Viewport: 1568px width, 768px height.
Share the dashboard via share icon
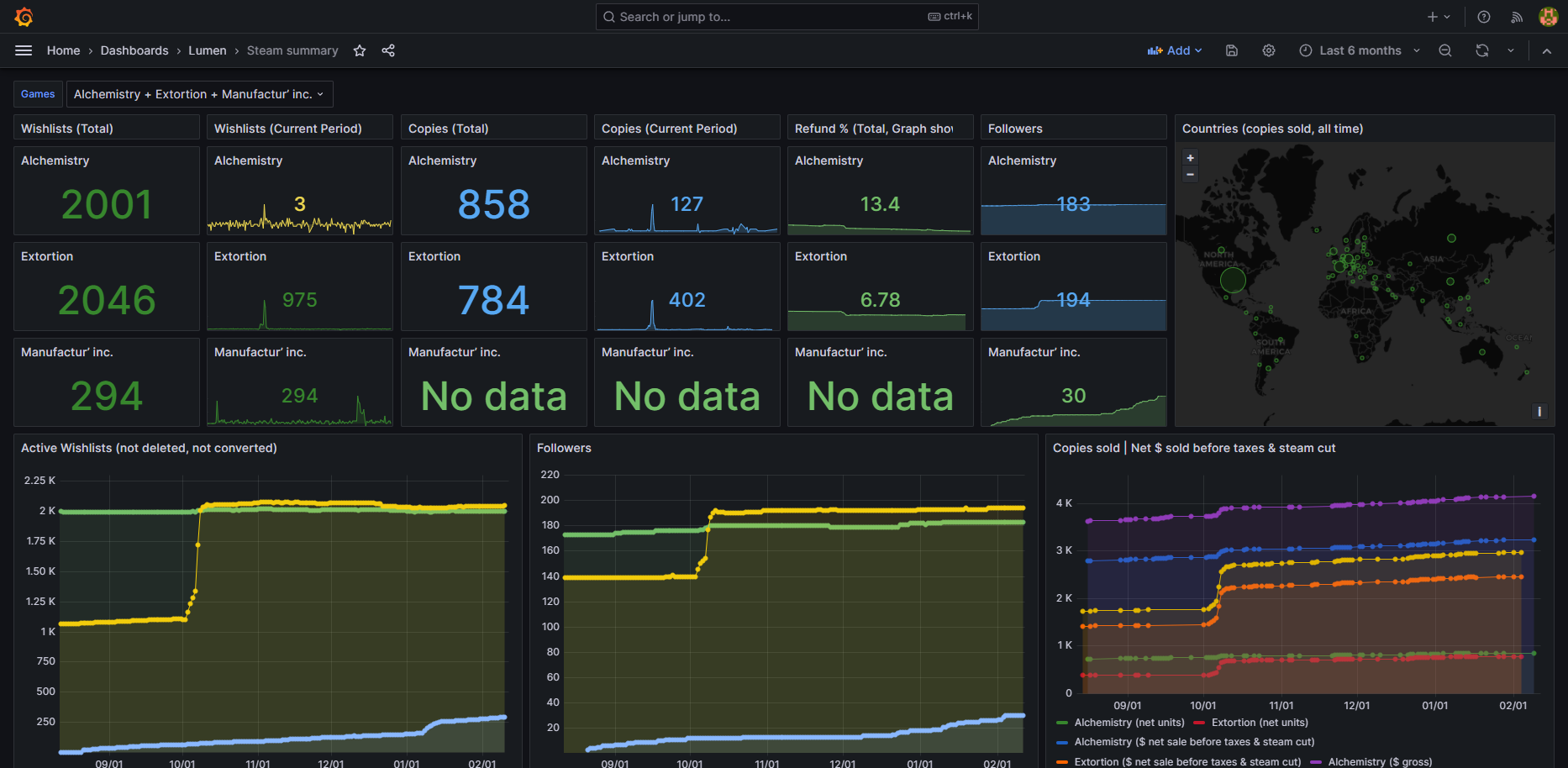pyautogui.click(x=388, y=50)
